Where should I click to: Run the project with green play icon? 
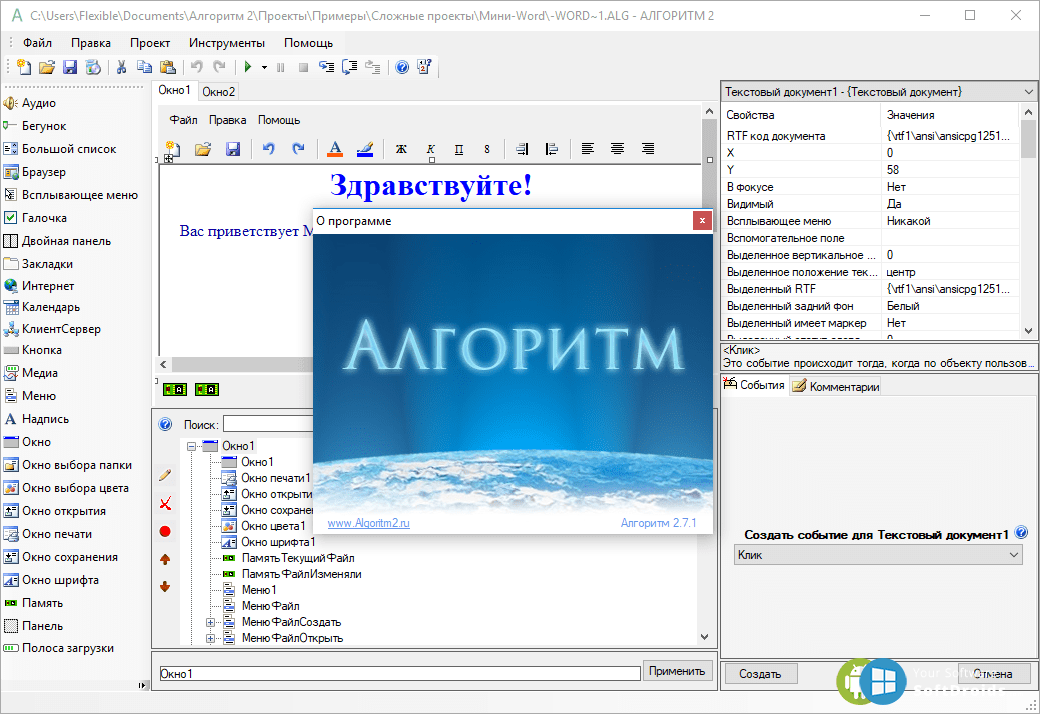[x=248, y=66]
